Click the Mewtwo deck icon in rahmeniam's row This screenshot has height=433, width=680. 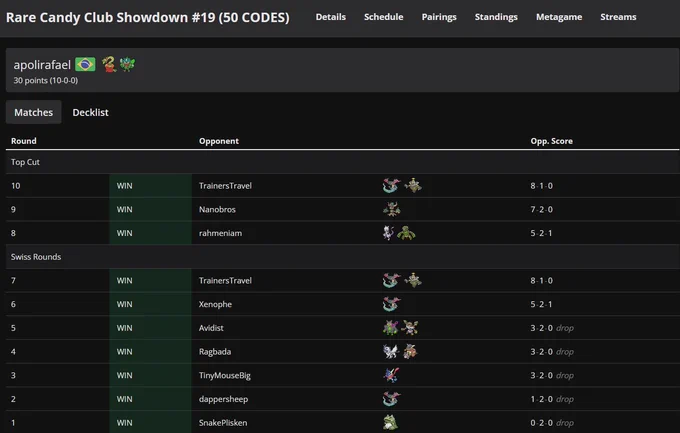[x=388, y=233]
